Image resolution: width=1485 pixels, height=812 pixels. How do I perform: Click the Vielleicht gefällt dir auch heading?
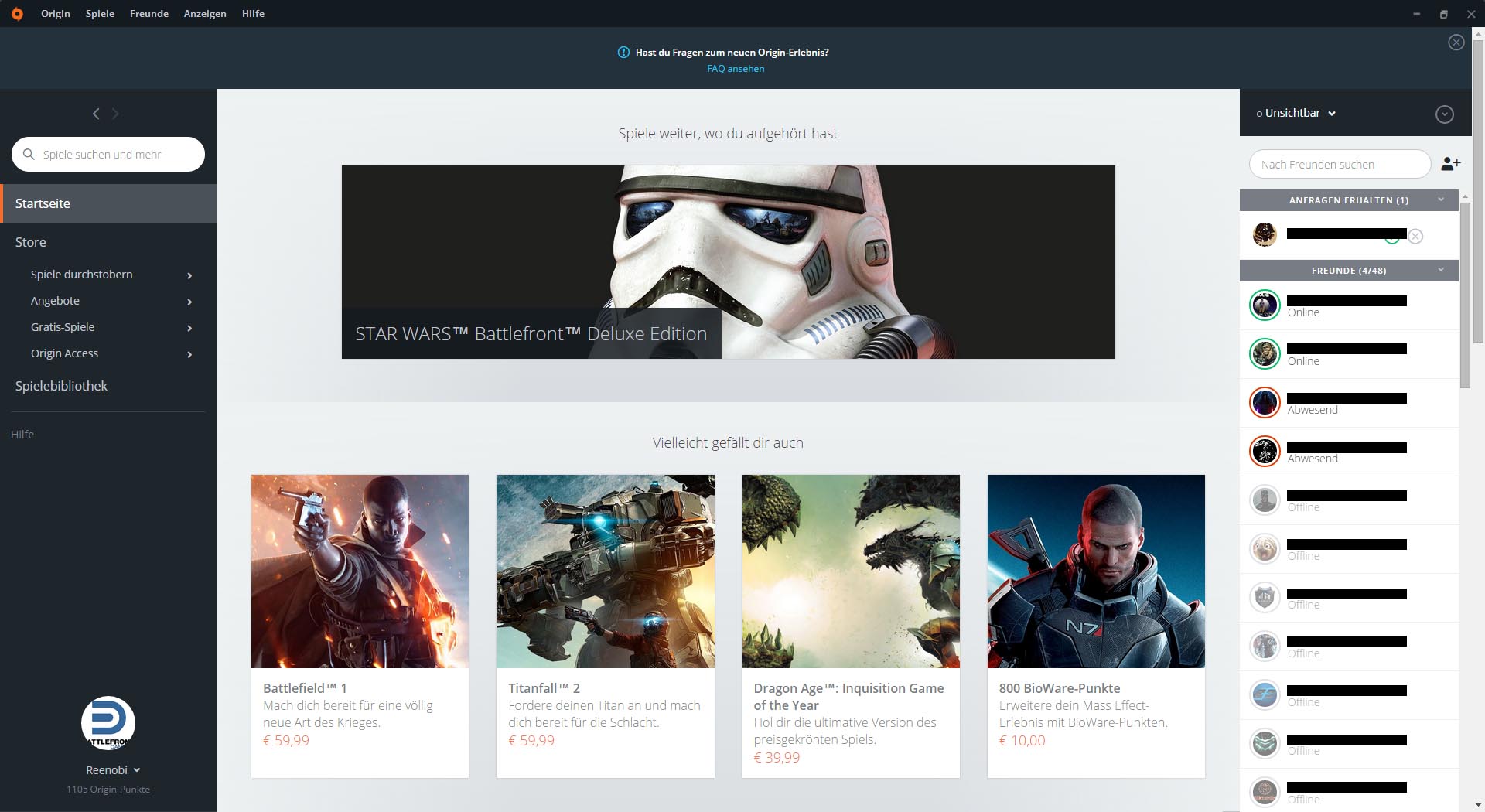click(728, 443)
